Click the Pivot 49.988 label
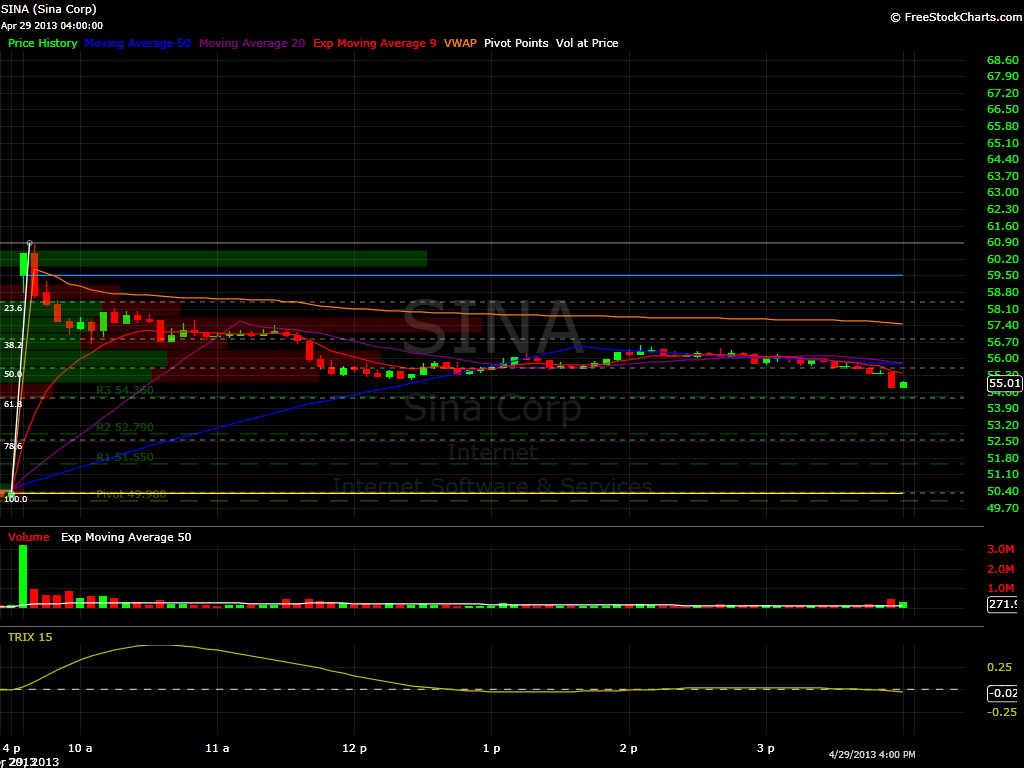The width and height of the screenshot is (1024, 768). coord(131,494)
